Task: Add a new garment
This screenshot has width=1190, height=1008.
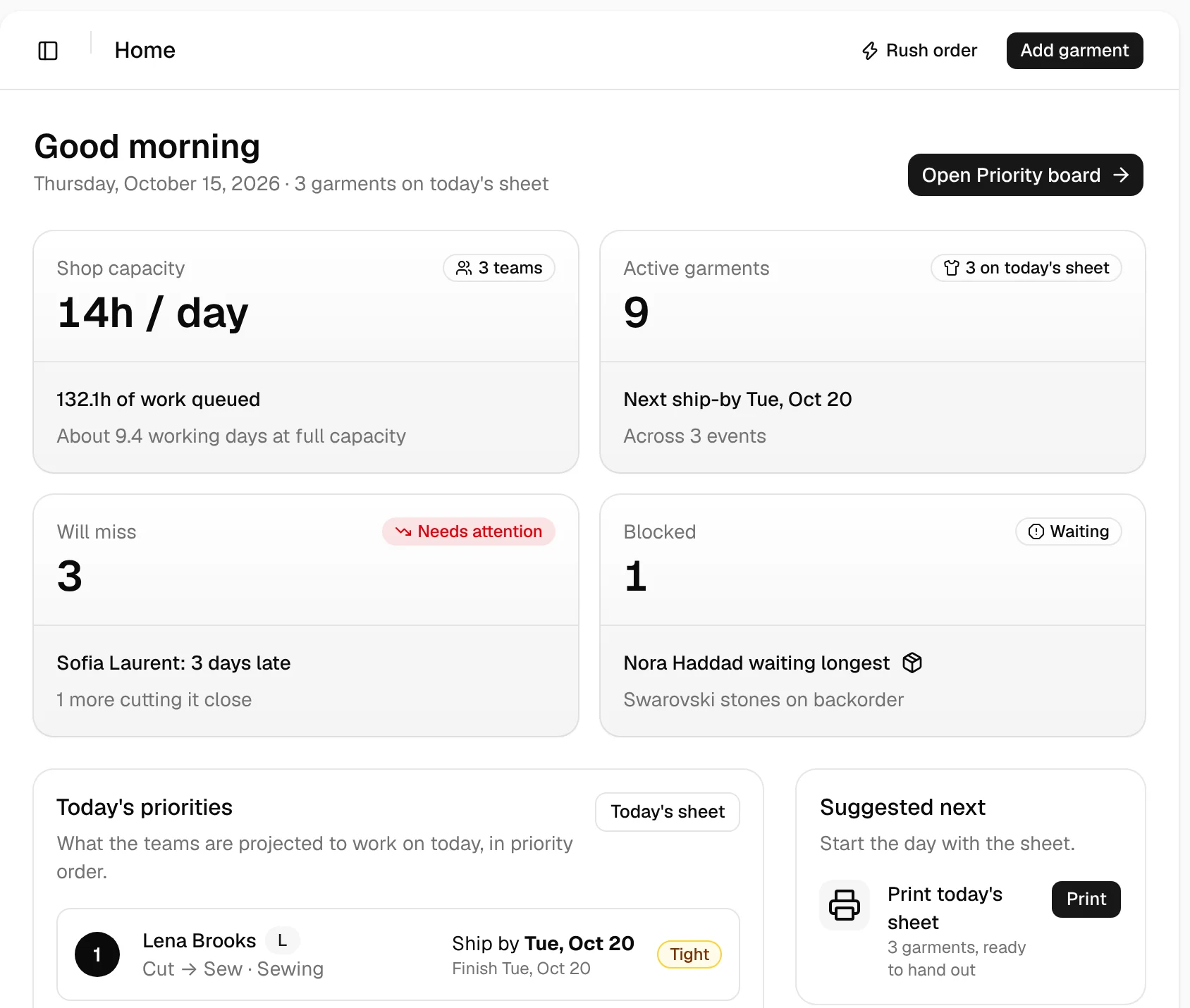Action: click(x=1074, y=51)
